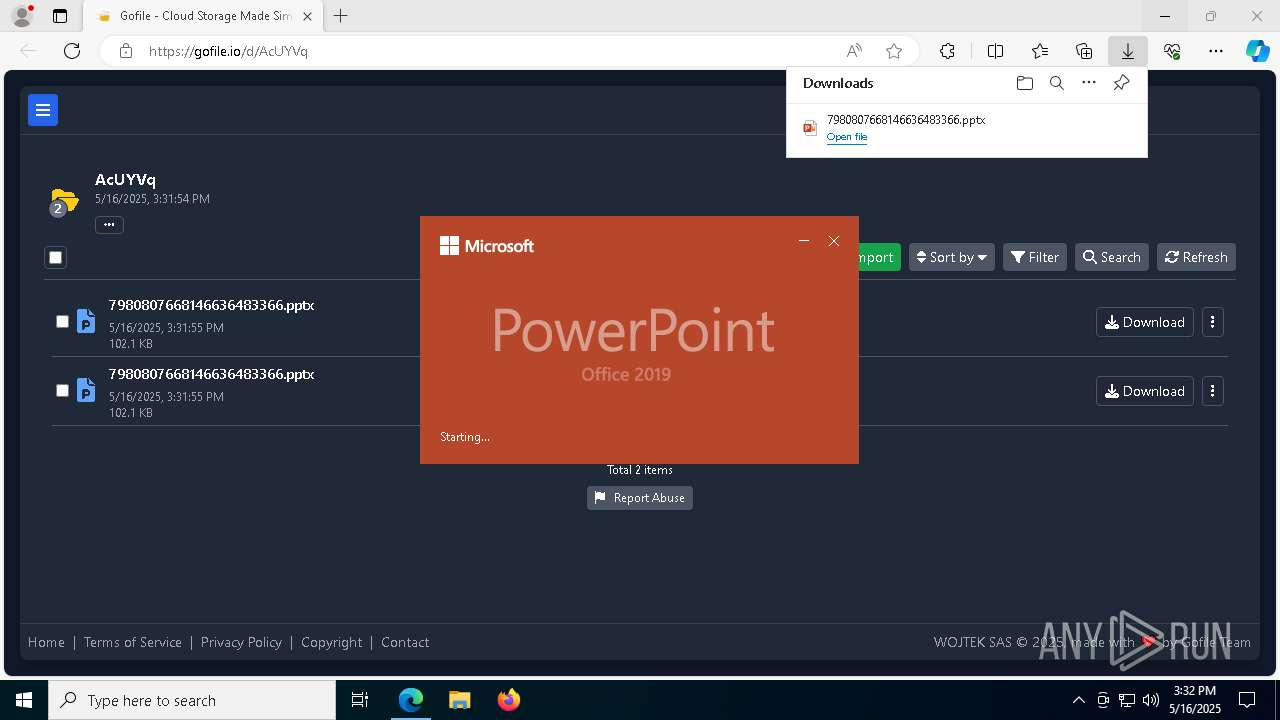Click Open file link in Downloads panel

[x=847, y=137]
